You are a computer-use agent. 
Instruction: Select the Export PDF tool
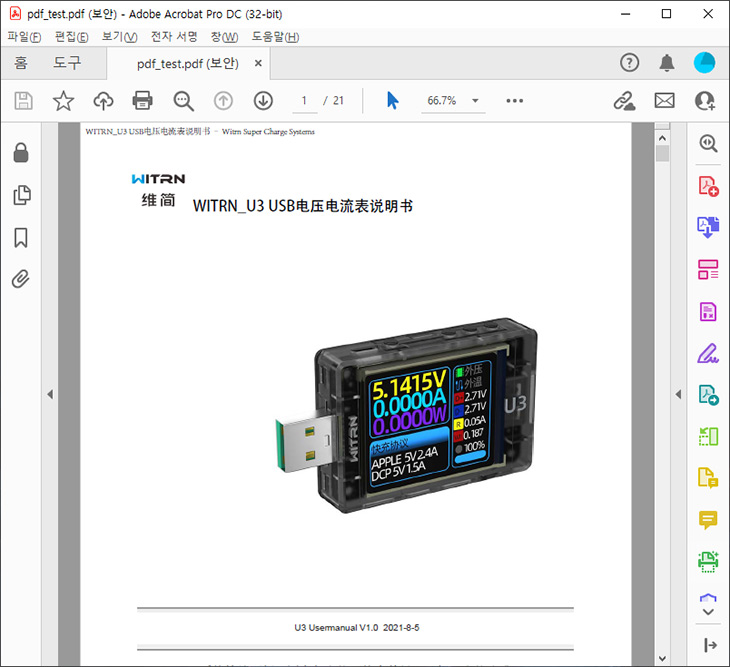pyautogui.click(x=708, y=395)
